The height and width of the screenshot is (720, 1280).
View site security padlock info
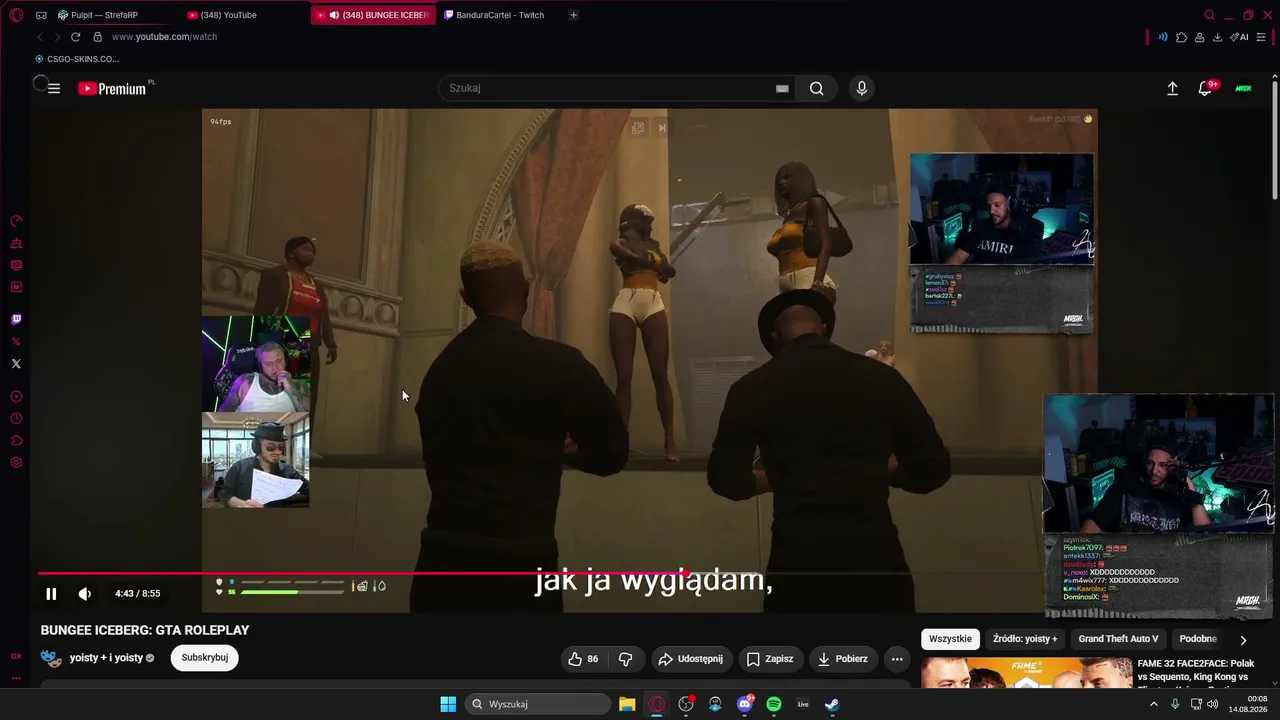[97, 37]
